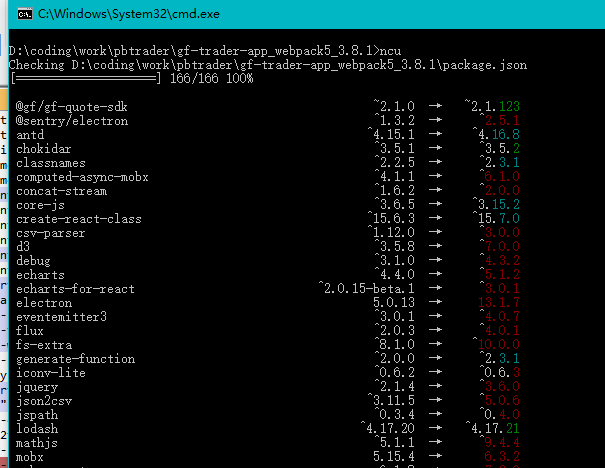605x468 pixels.
Task: Click the Checking package.json path line
Action: click(268, 65)
